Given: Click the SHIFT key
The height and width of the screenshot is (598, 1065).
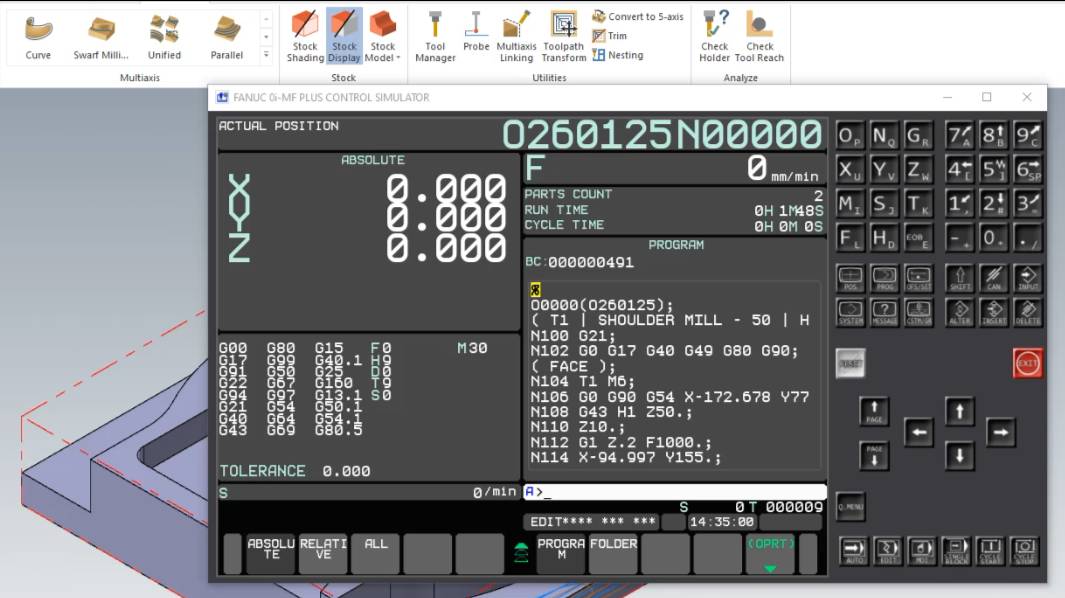Looking at the screenshot, I should (x=960, y=278).
